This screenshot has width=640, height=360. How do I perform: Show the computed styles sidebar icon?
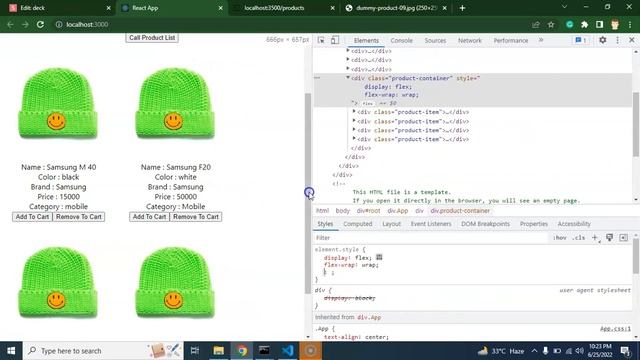(623, 238)
